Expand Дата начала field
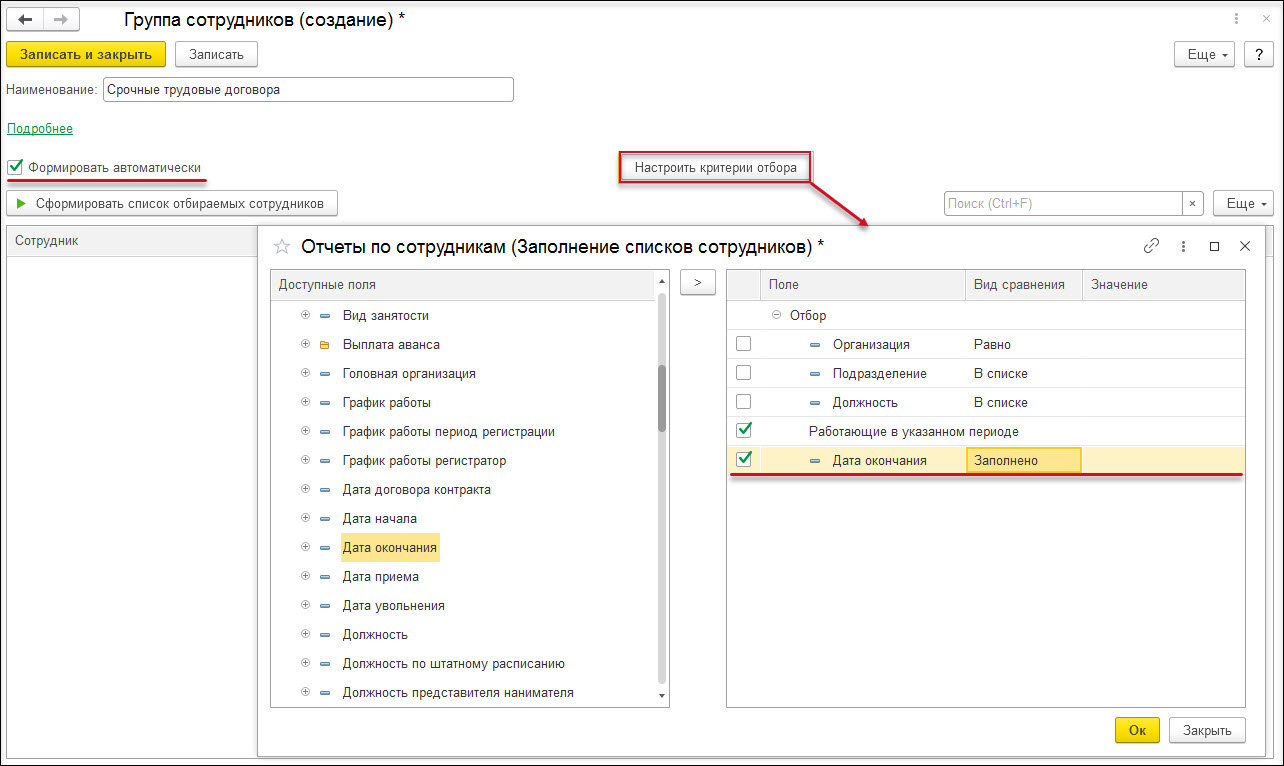This screenshot has width=1284, height=766. point(305,519)
